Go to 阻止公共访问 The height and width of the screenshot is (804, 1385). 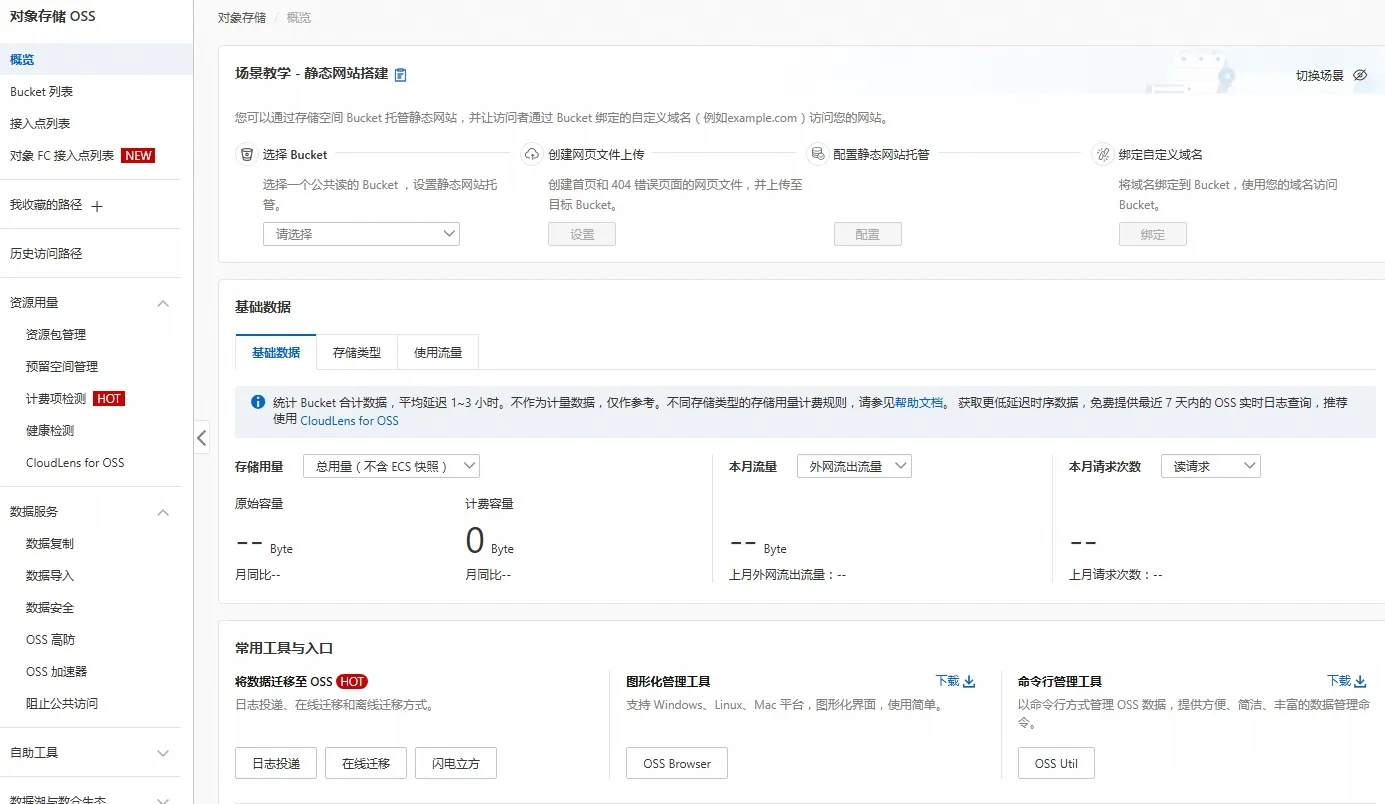tap(62, 704)
